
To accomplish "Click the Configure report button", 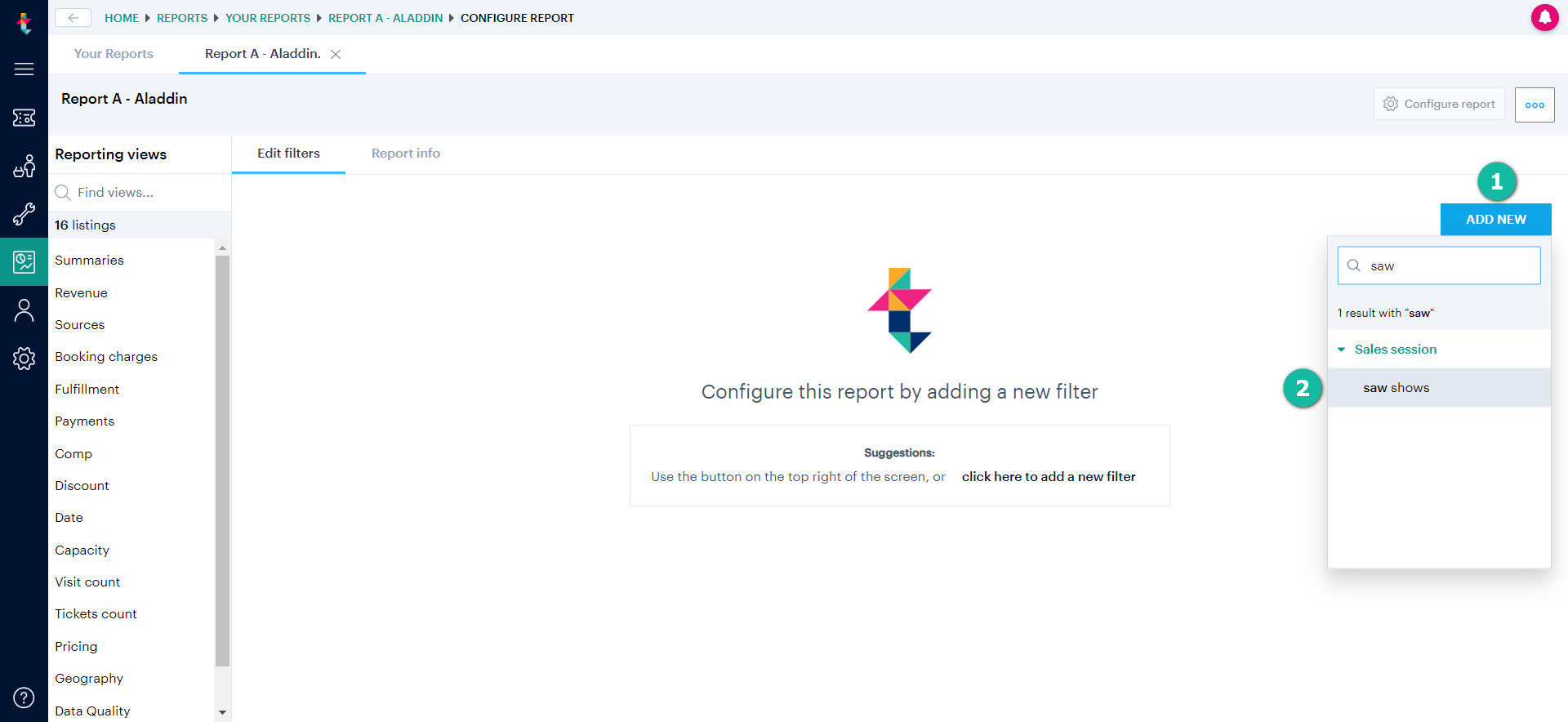I will coord(1439,104).
